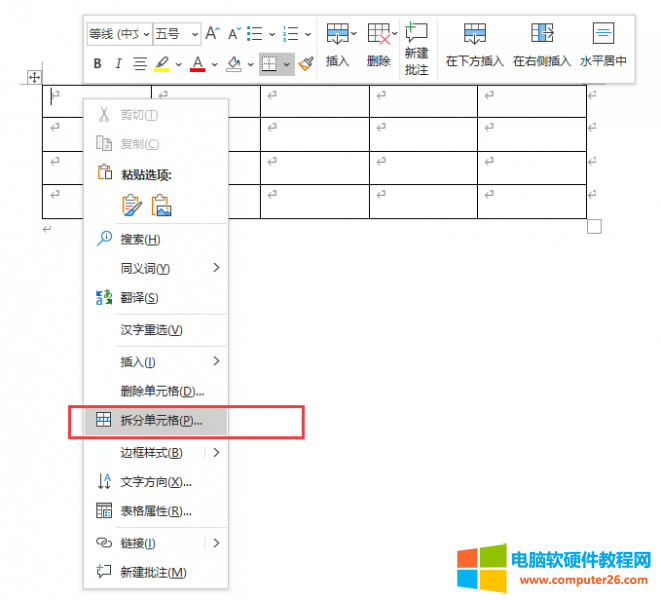661x600 pixels.
Task: Apply the yellow text highlight color
Action: click(x=162, y=64)
